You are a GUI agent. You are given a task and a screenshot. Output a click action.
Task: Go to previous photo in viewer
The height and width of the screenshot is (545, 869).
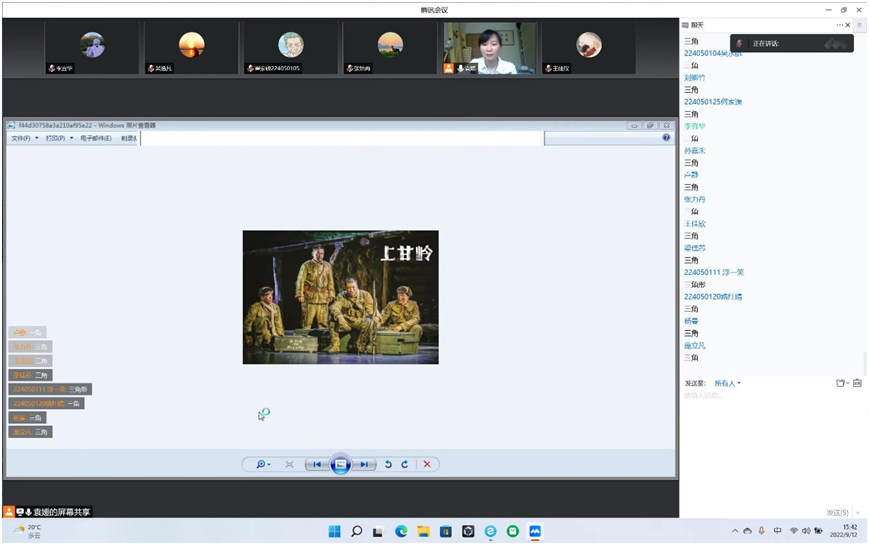(x=317, y=465)
